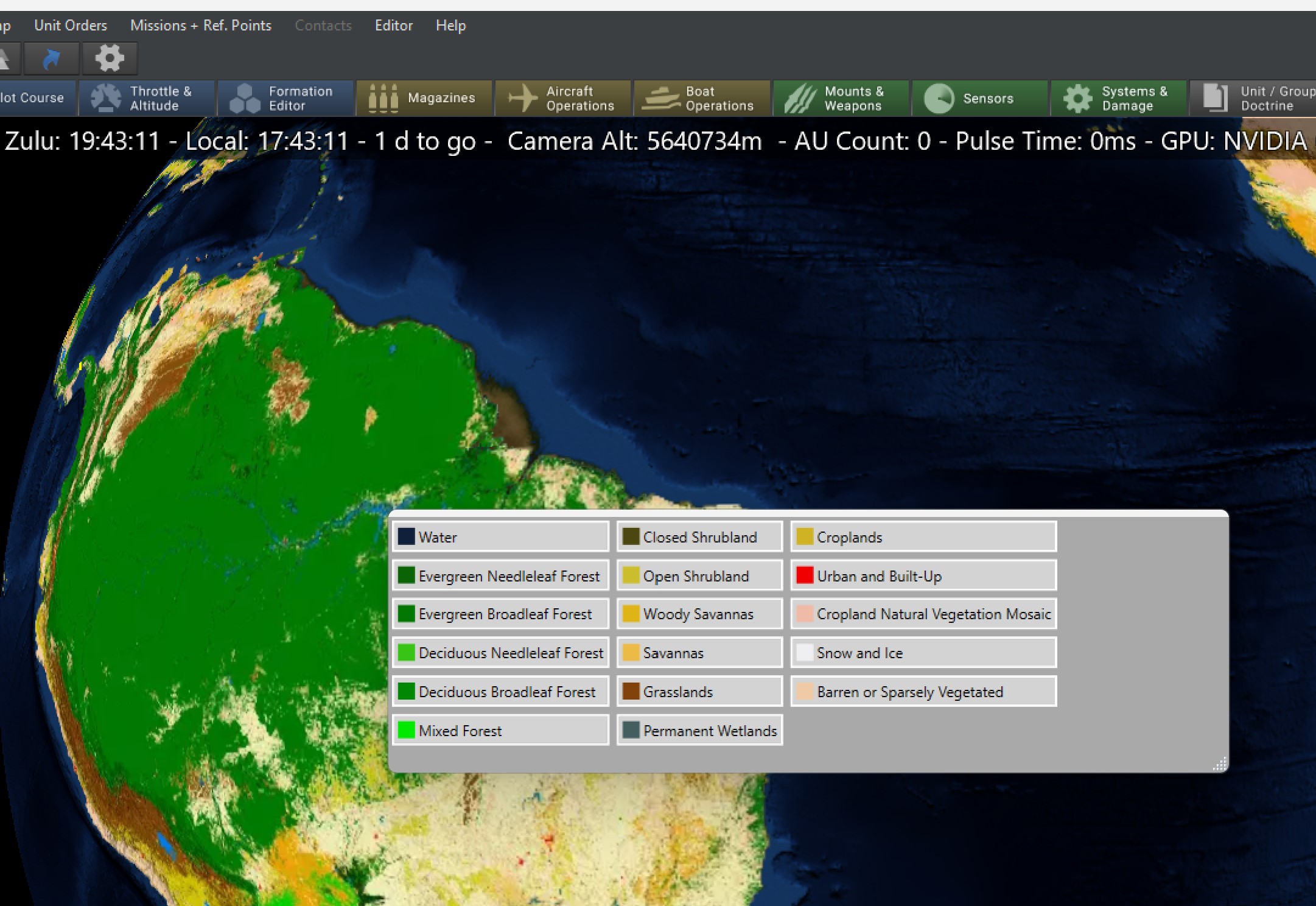
Task: Open Mounts & Weapons
Action: tap(841, 98)
